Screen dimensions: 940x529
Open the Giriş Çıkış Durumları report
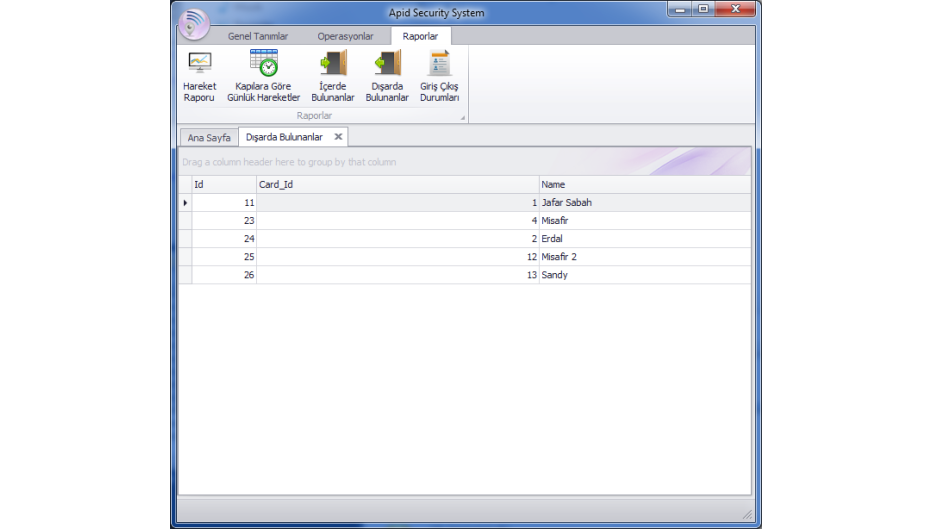[x=439, y=77]
